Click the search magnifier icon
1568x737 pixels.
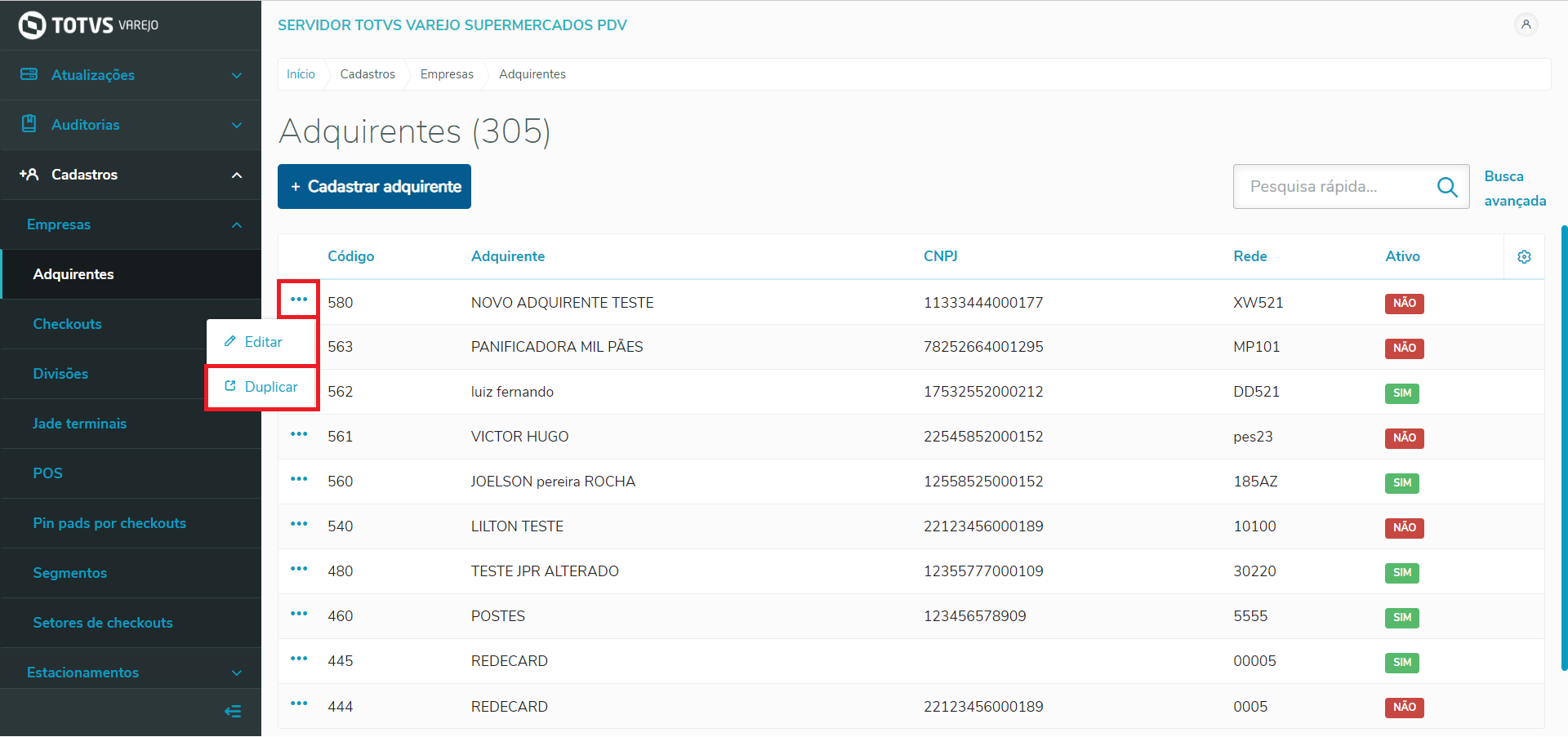[x=1447, y=187]
